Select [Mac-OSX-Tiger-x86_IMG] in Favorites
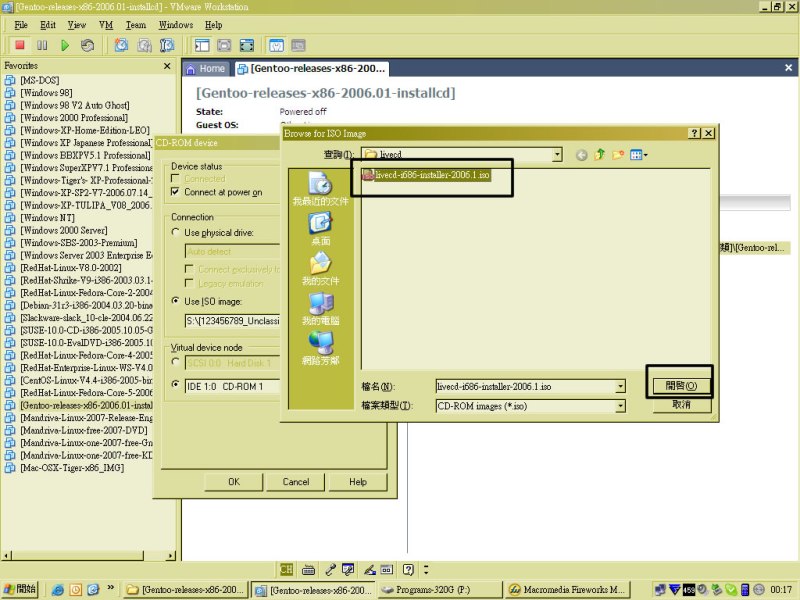The height and width of the screenshot is (600, 800). coord(72,468)
